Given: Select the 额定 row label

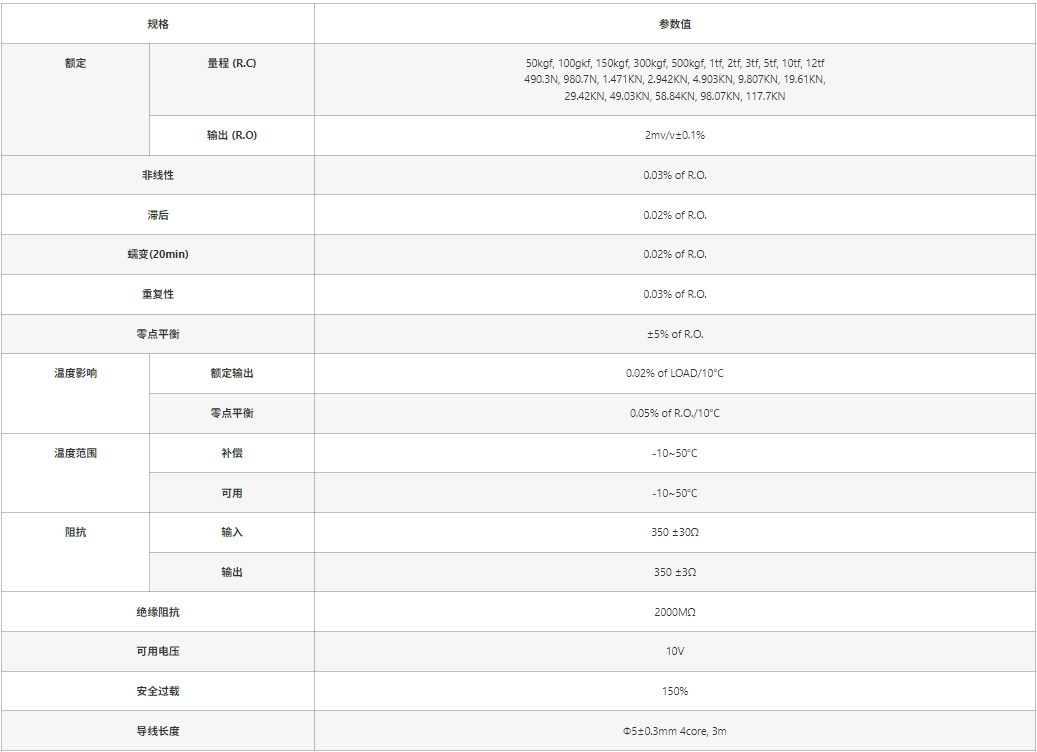Looking at the screenshot, I should pyautogui.click(x=76, y=63).
